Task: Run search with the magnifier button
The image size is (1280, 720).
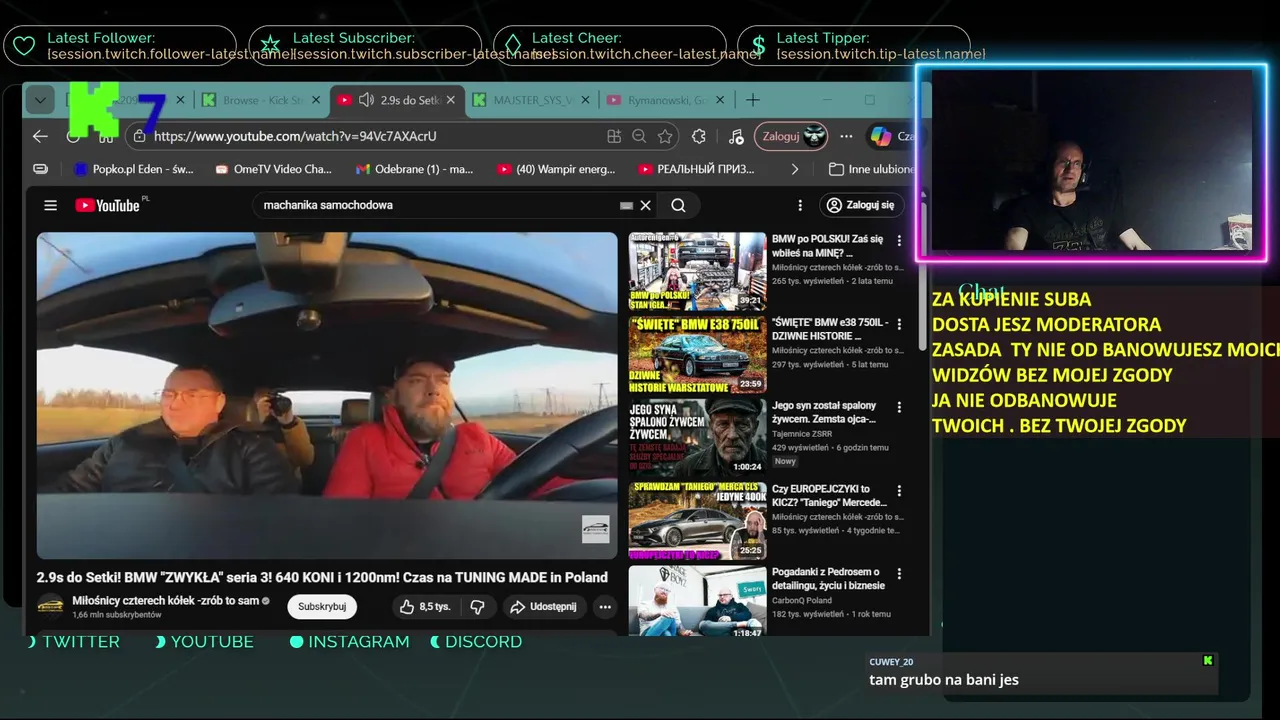Action: [x=678, y=205]
